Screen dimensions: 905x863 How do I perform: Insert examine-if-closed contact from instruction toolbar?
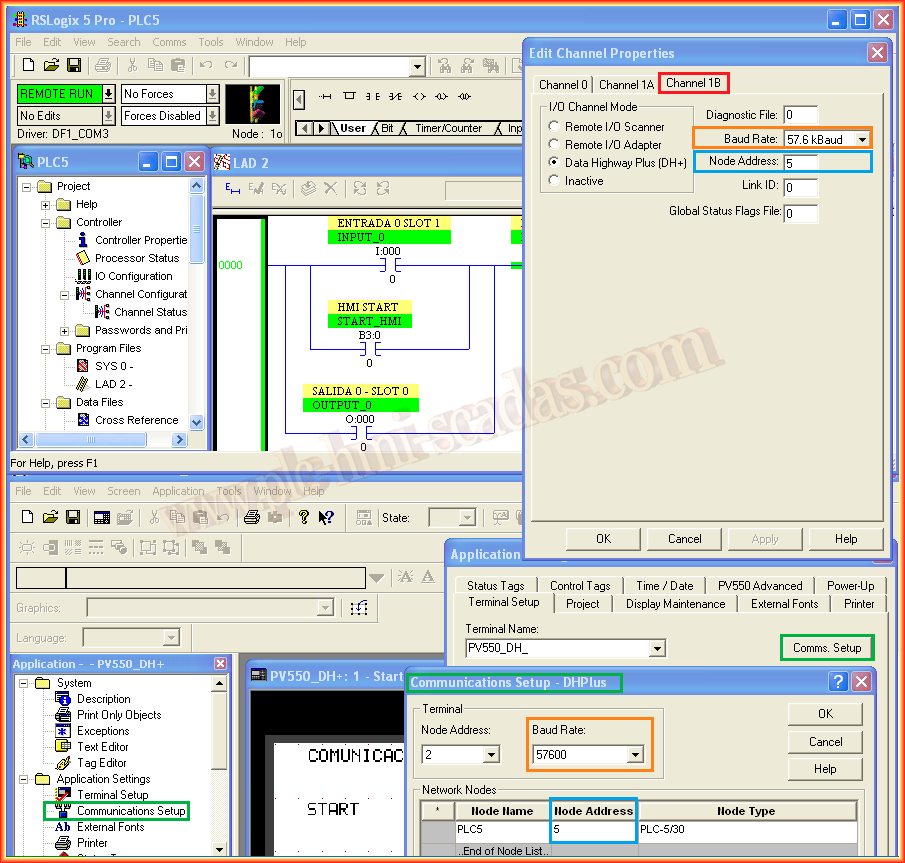pos(372,97)
